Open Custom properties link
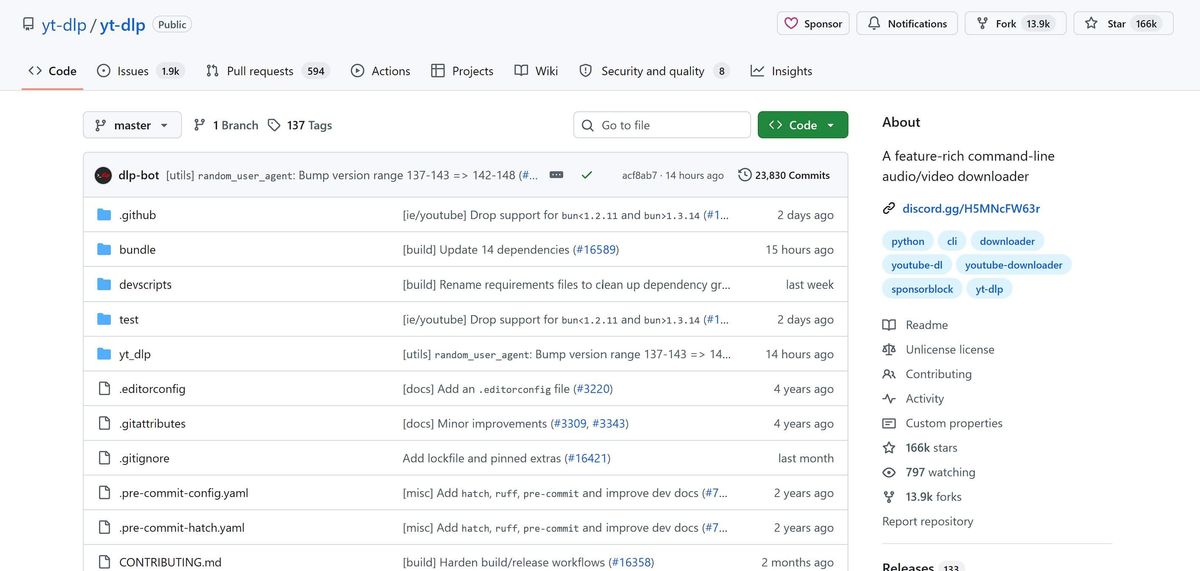This screenshot has height=571, width=1200. [x=941, y=423]
